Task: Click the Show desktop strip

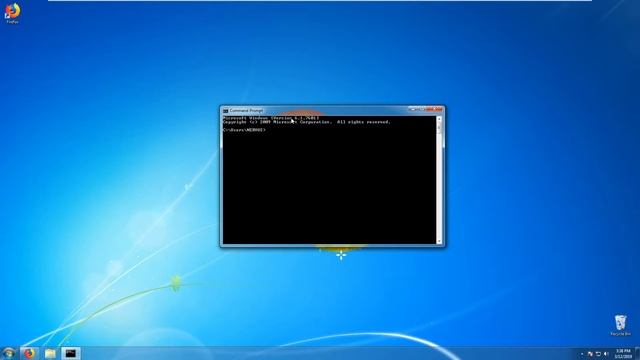Action: tap(637, 353)
